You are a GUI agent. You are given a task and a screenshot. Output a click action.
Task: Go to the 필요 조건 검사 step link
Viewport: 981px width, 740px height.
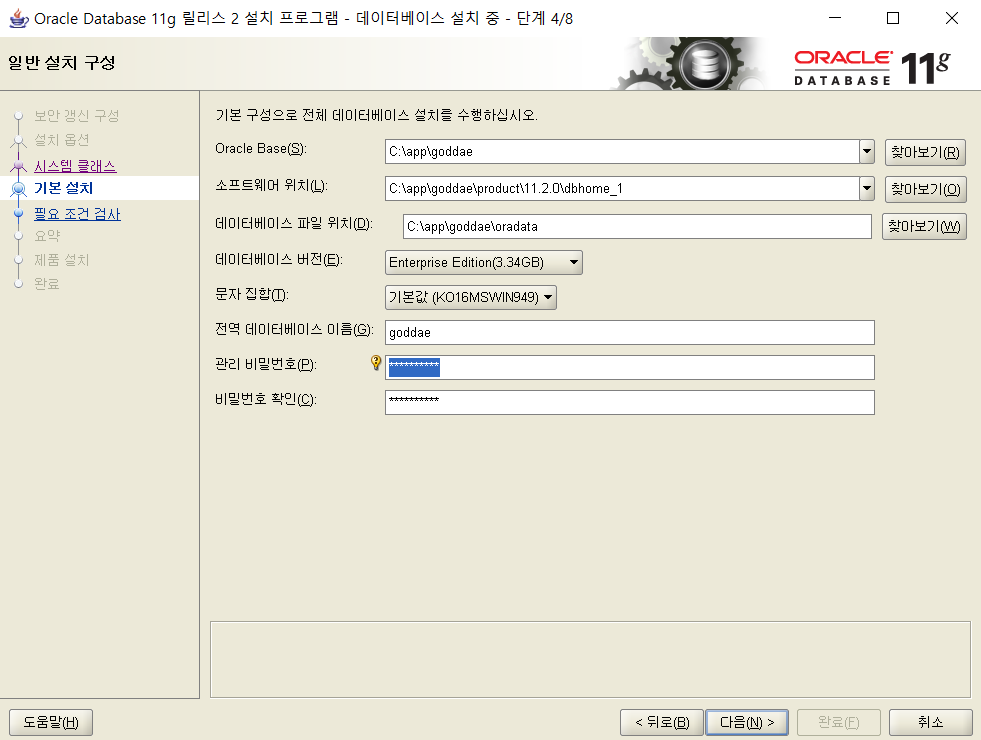77,214
